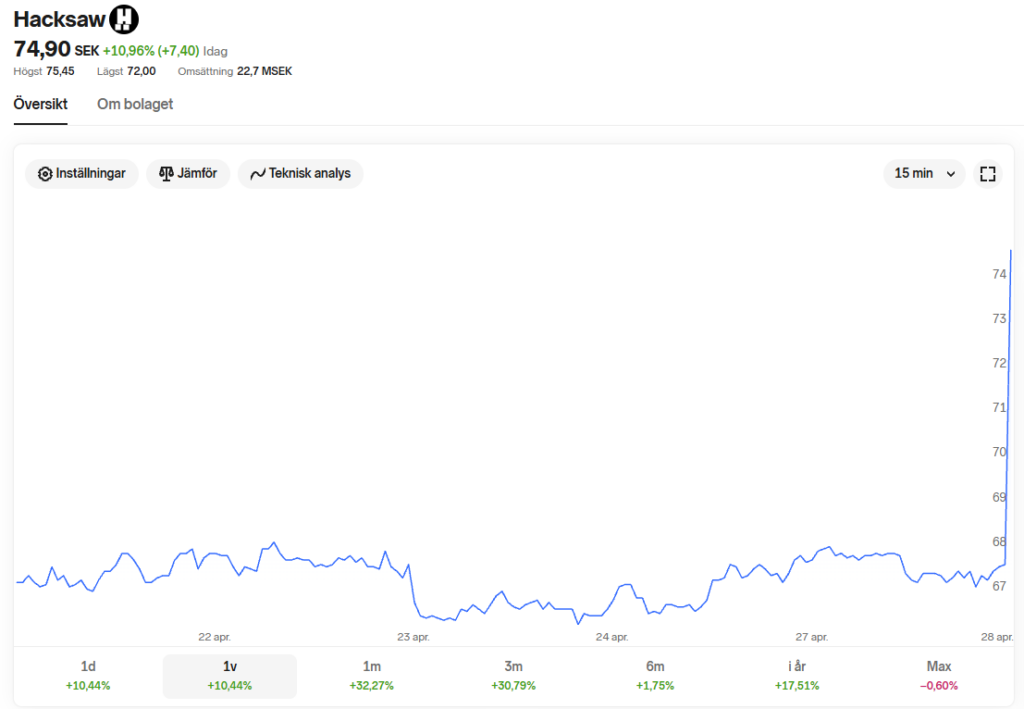
Task: Click the Jämför compare scale icon
Action: click(166, 174)
